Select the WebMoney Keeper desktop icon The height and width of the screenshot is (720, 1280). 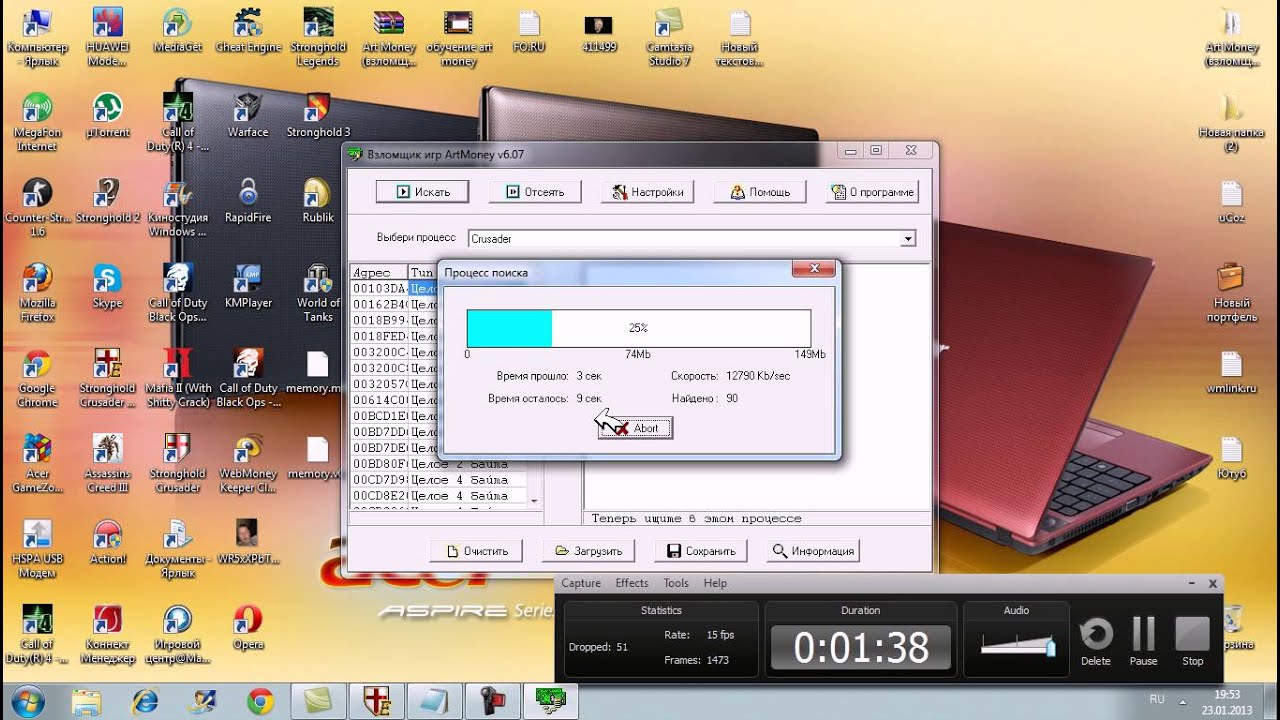click(248, 464)
